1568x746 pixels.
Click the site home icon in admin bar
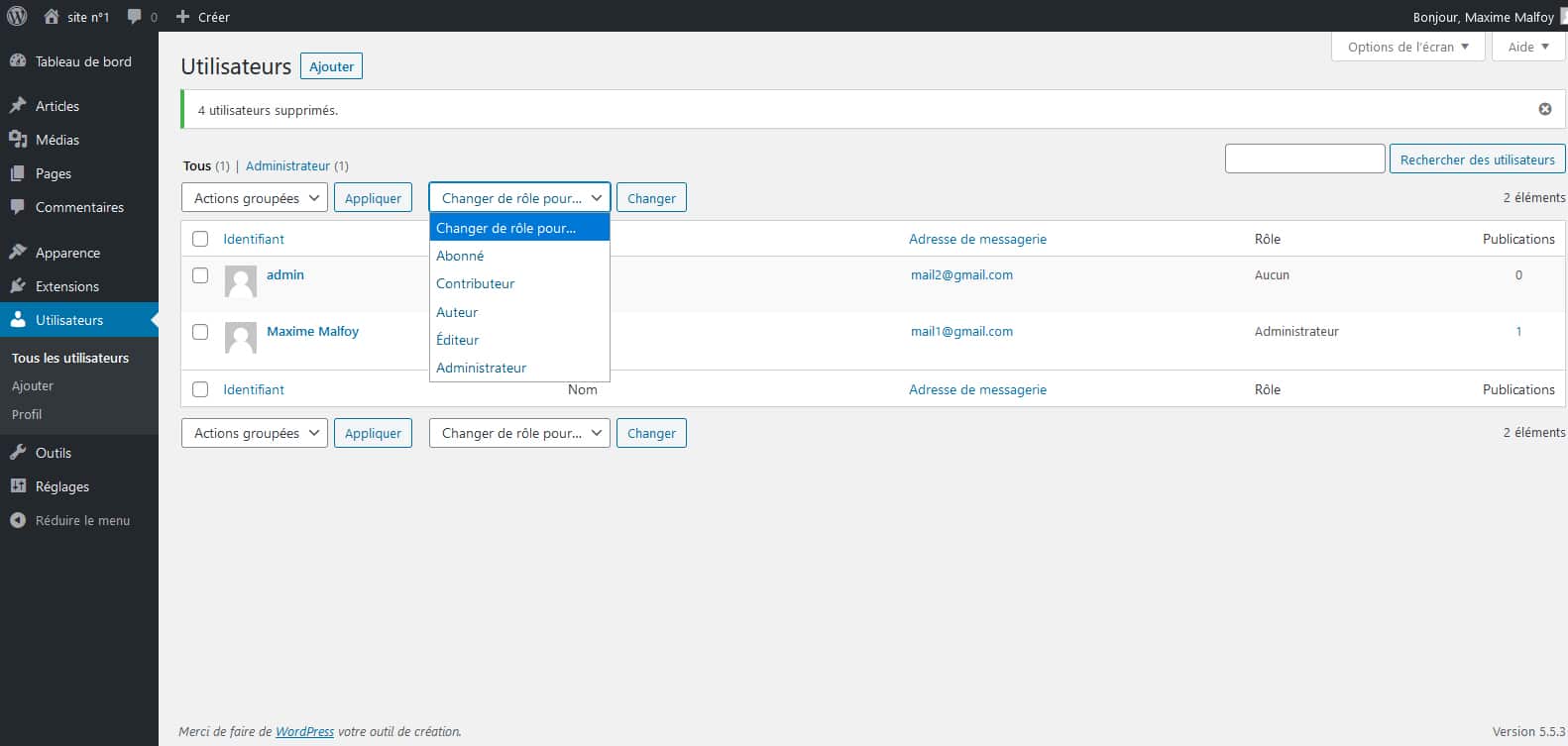52,17
